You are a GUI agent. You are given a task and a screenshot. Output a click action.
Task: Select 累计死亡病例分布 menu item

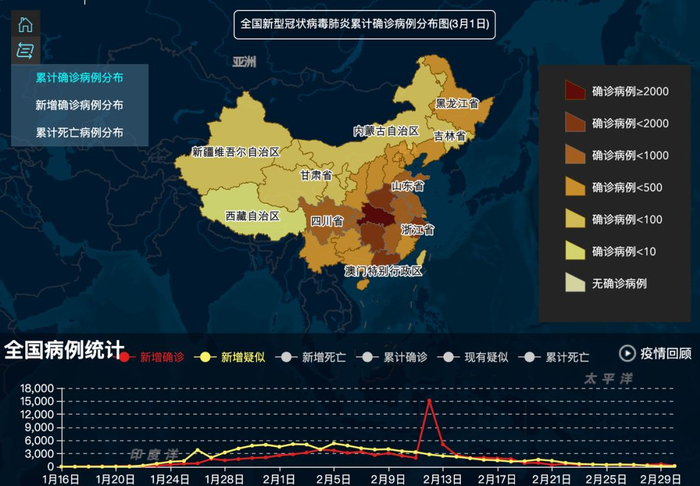(x=79, y=133)
